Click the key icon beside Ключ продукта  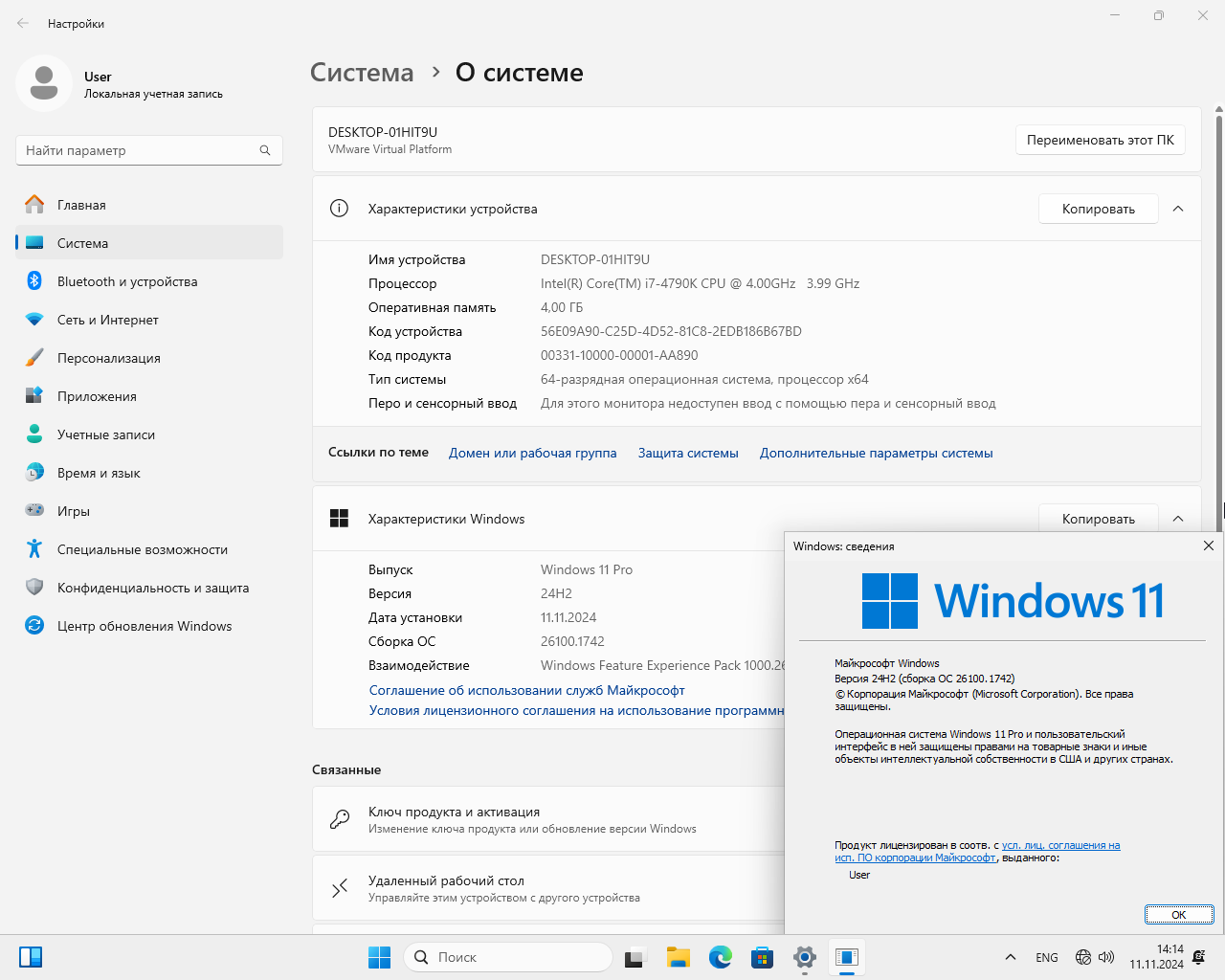[x=339, y=819]
